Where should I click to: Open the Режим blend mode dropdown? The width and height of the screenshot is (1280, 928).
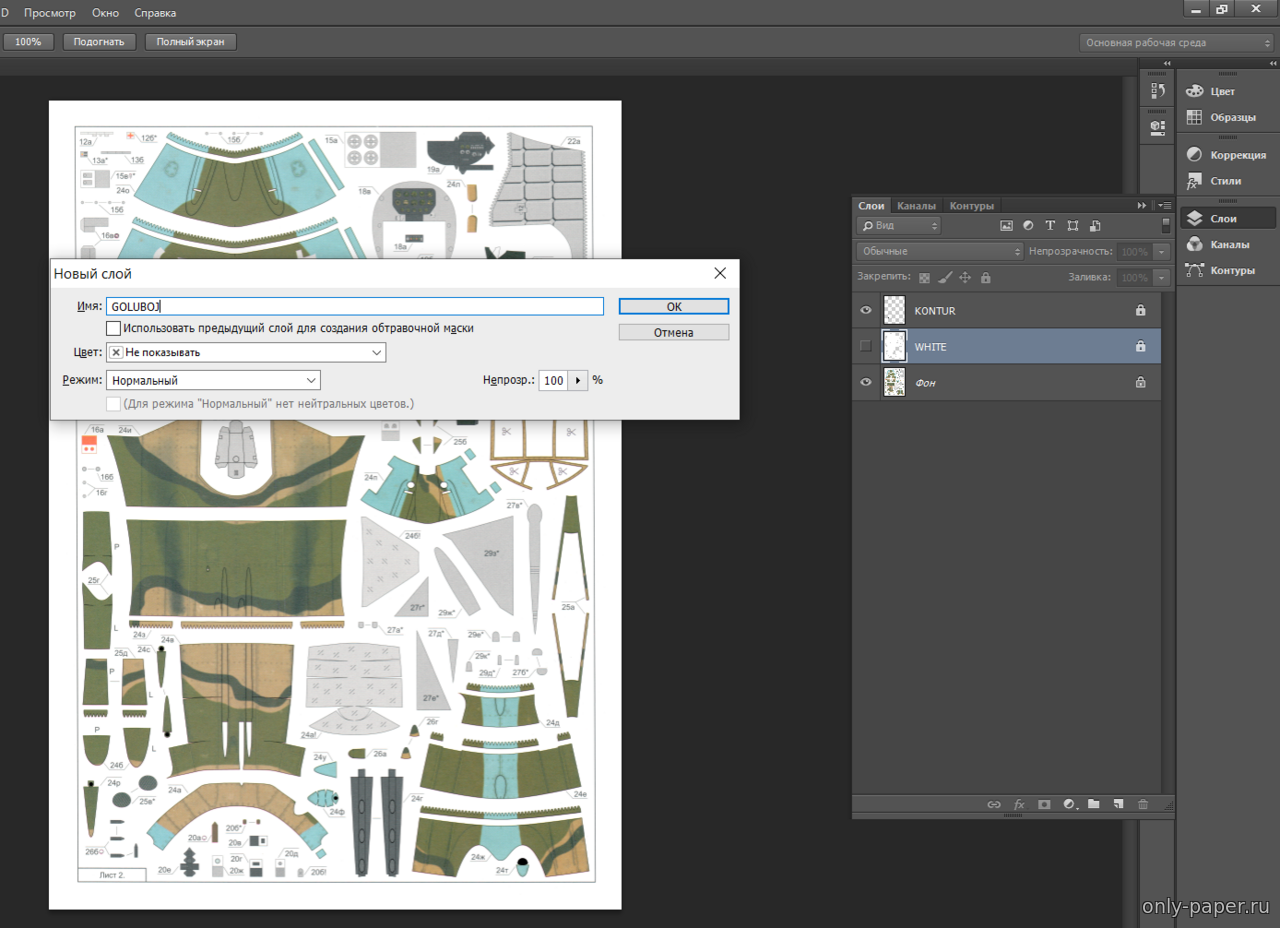(213, 381)
